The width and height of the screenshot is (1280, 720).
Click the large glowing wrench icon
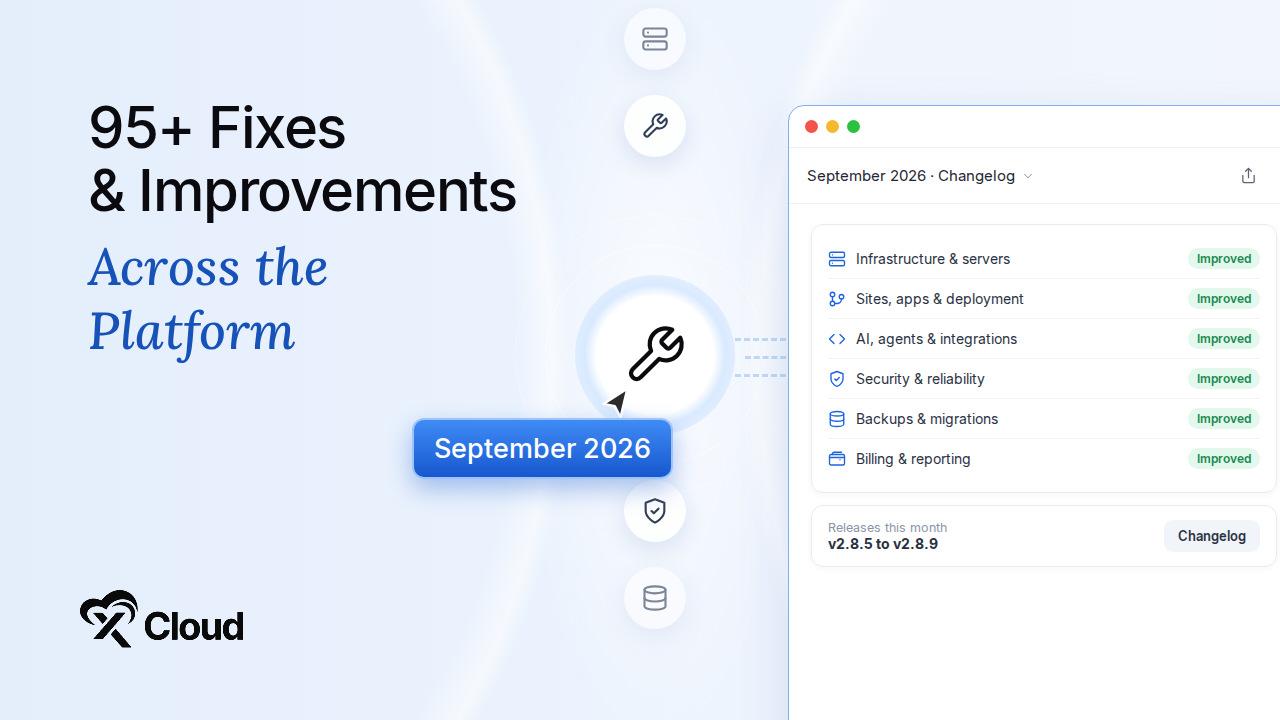tap(655, 354)
